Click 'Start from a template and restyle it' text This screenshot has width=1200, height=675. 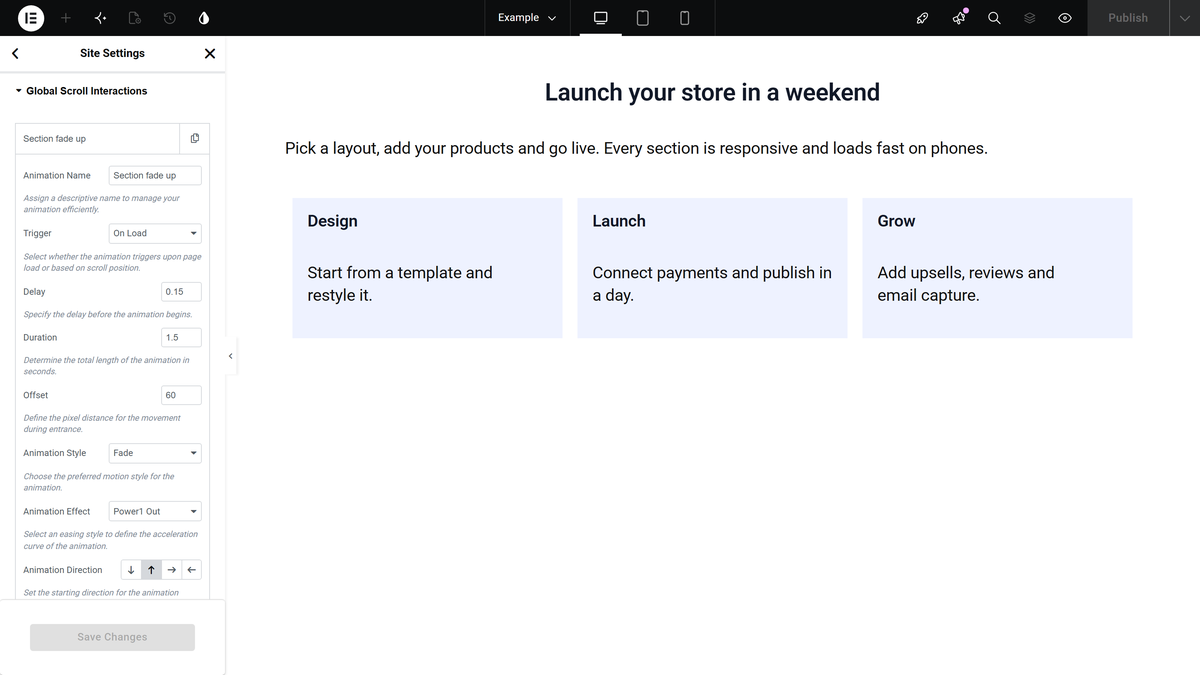(x=400, y=284)
